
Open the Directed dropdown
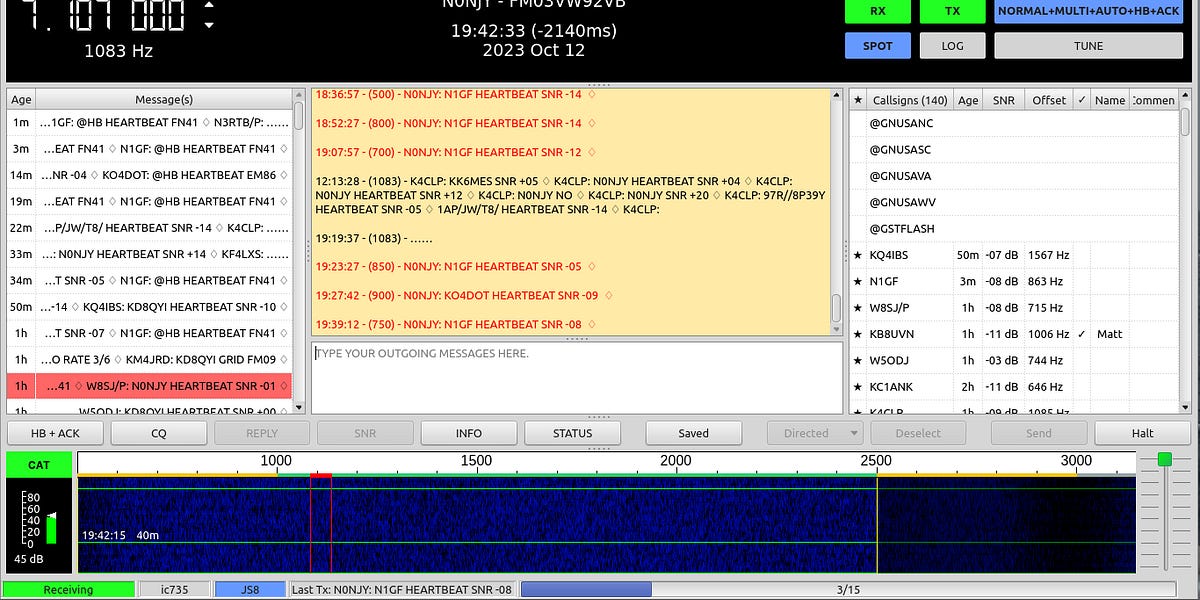coord(815,432)
